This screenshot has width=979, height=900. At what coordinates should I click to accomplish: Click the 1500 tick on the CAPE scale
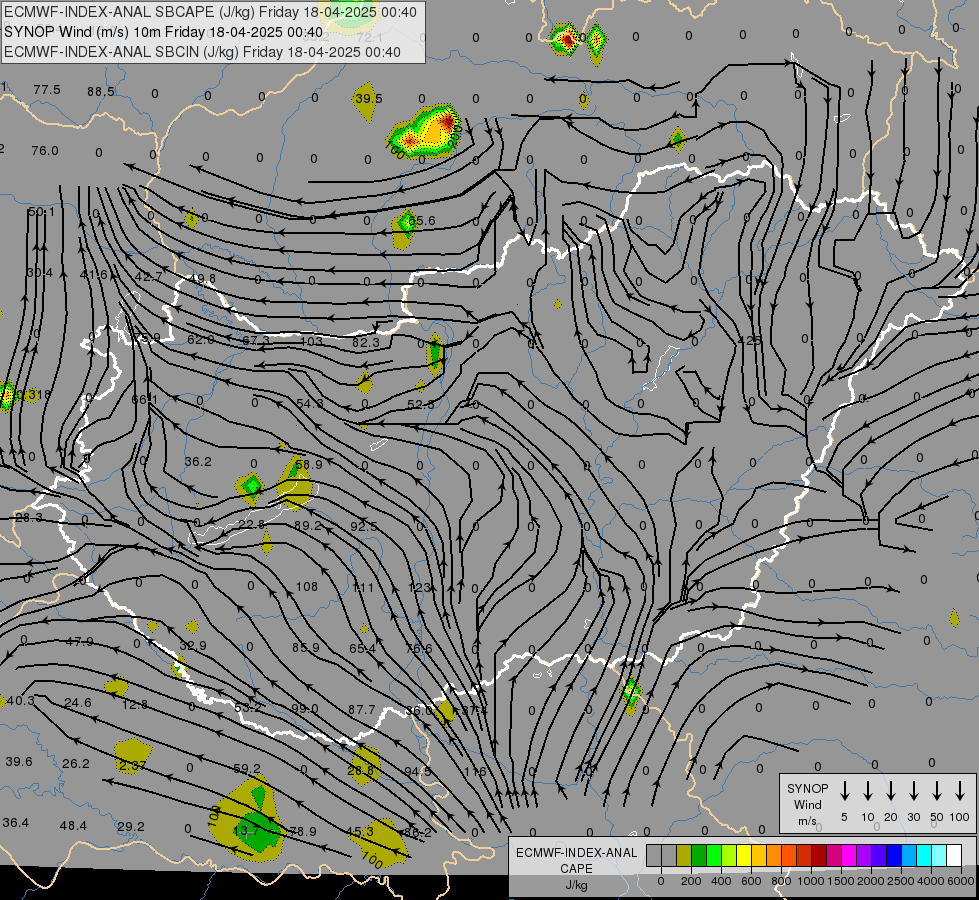coord(841,881)
